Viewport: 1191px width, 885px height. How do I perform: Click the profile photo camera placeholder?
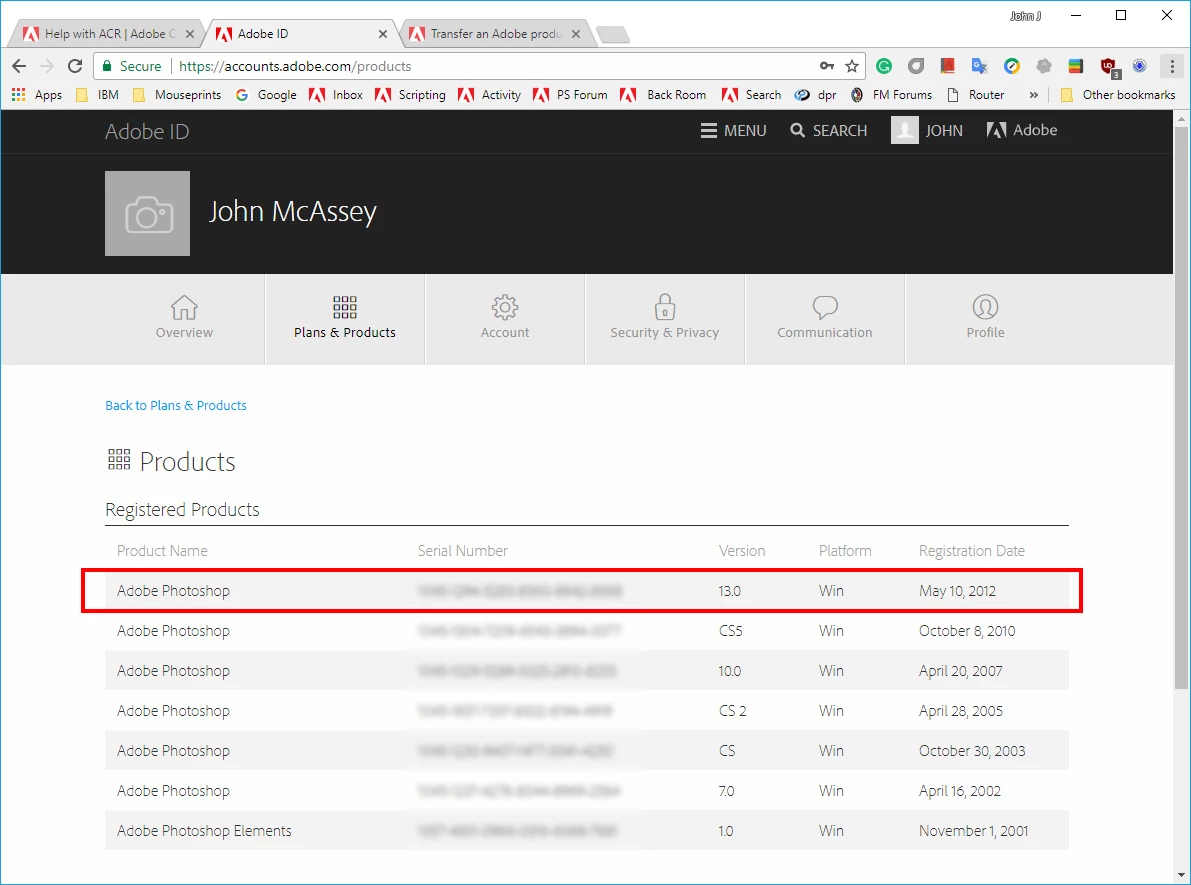point(147,213)
